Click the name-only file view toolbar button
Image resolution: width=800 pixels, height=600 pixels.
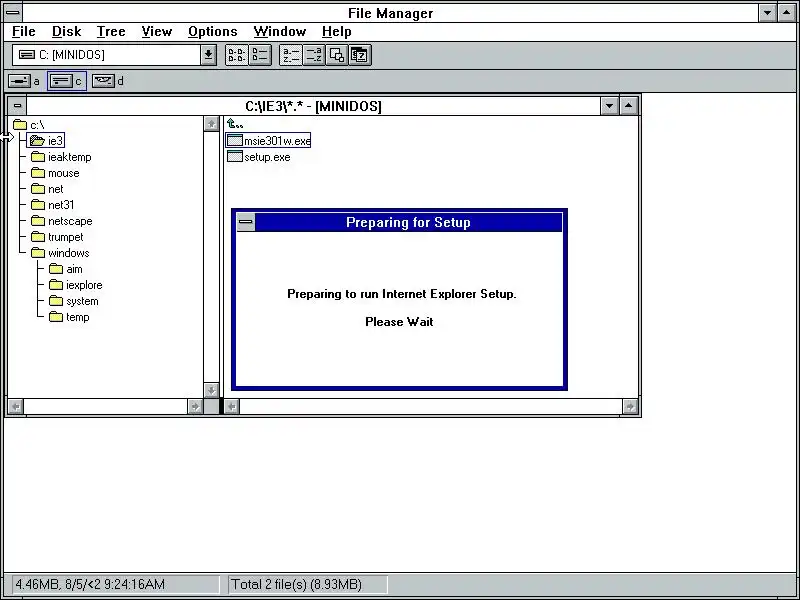[237, 55]
